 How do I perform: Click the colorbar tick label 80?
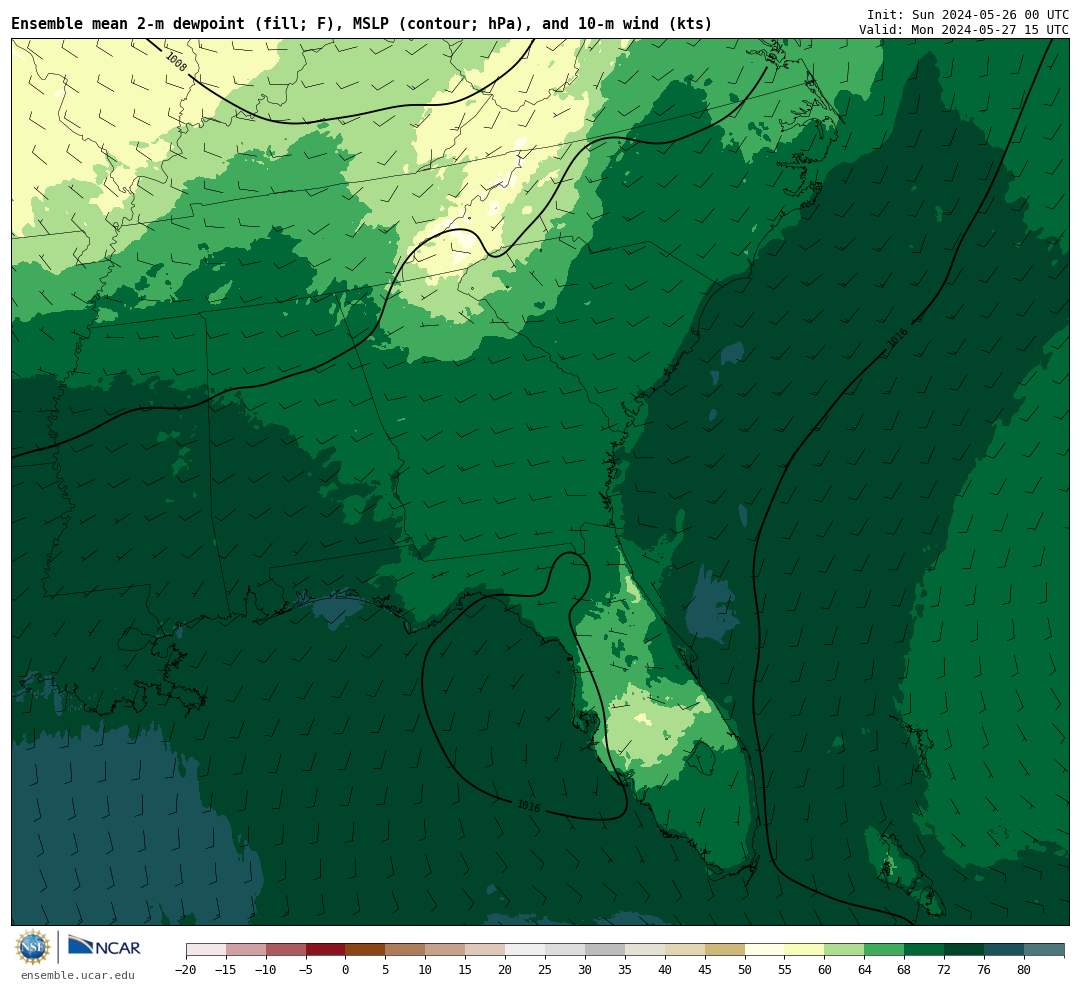pyautogui.click(x=1024, y=969)
